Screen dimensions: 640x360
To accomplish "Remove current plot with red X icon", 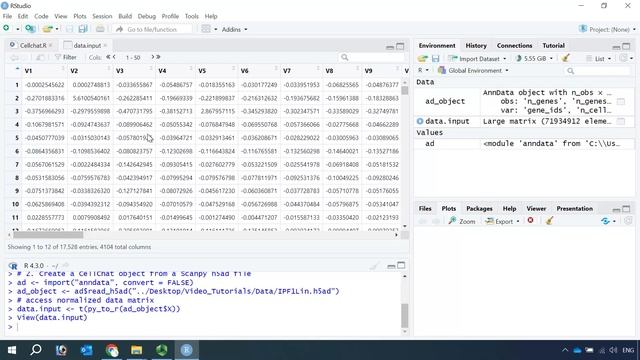I will point(530,221).
